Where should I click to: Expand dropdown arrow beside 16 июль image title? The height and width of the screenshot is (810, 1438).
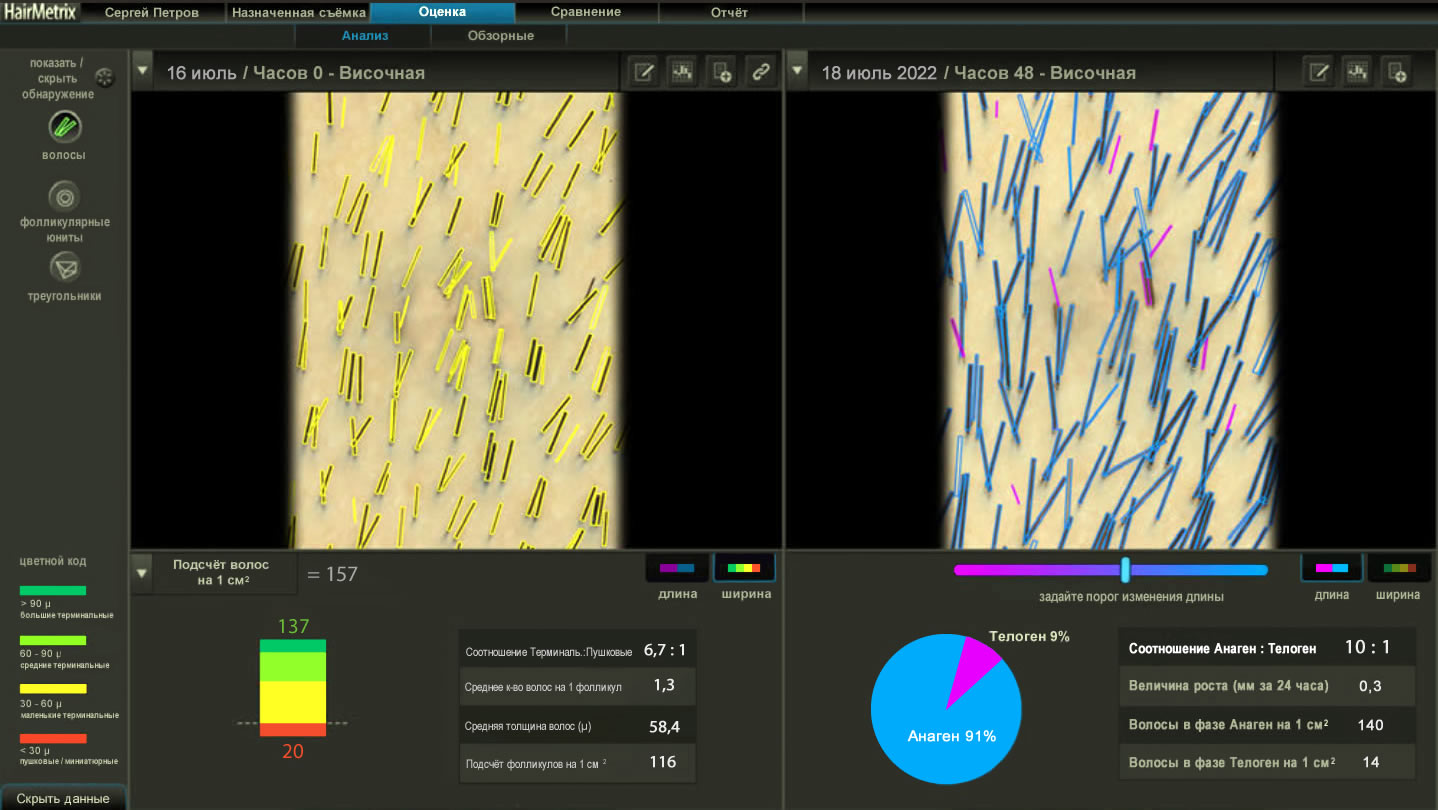pos(142,72)
